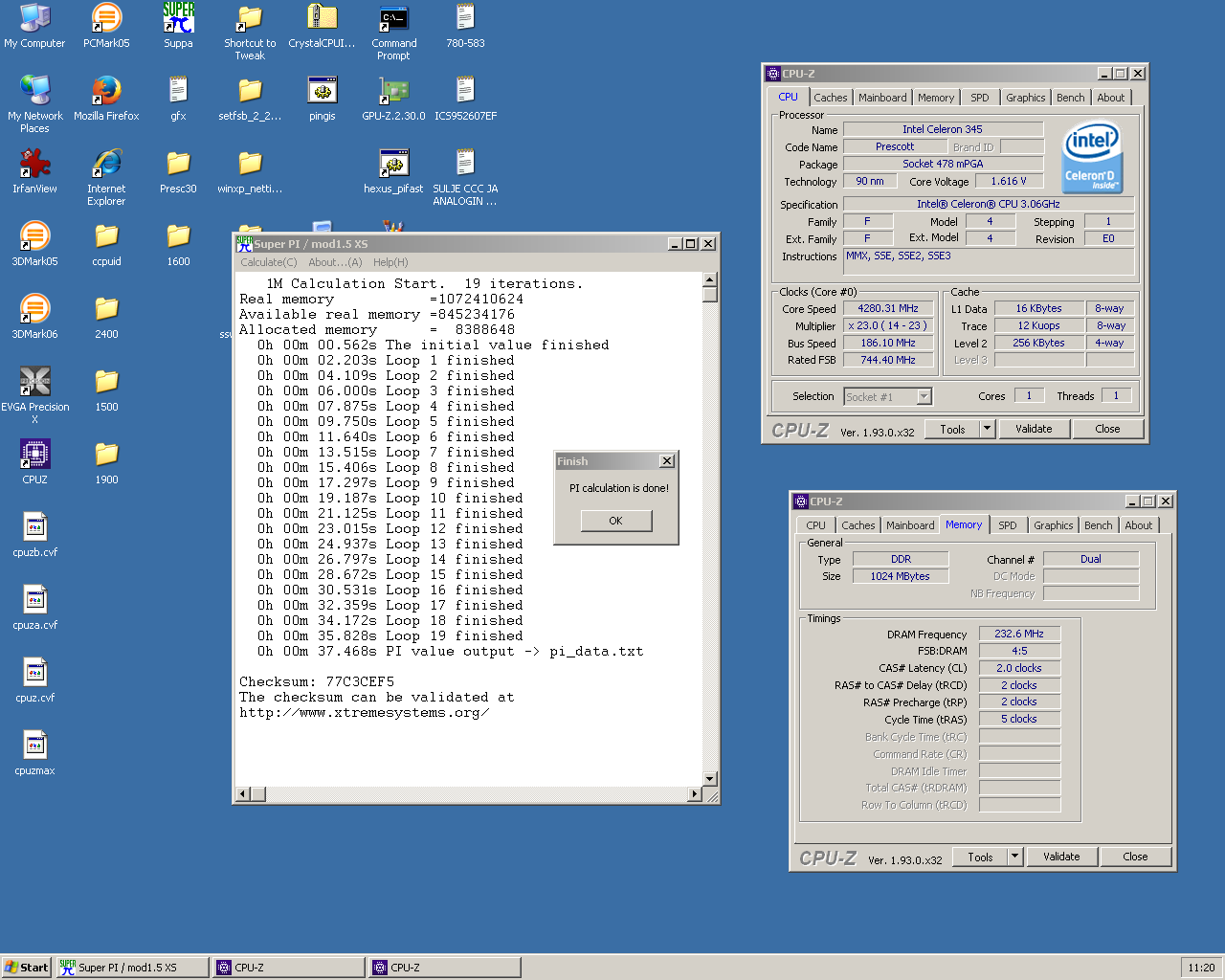The width and height of the screenshot is (1225, 980).
Task: Open the cpuzb.cvf file icon
Action: tap(34, 534)
